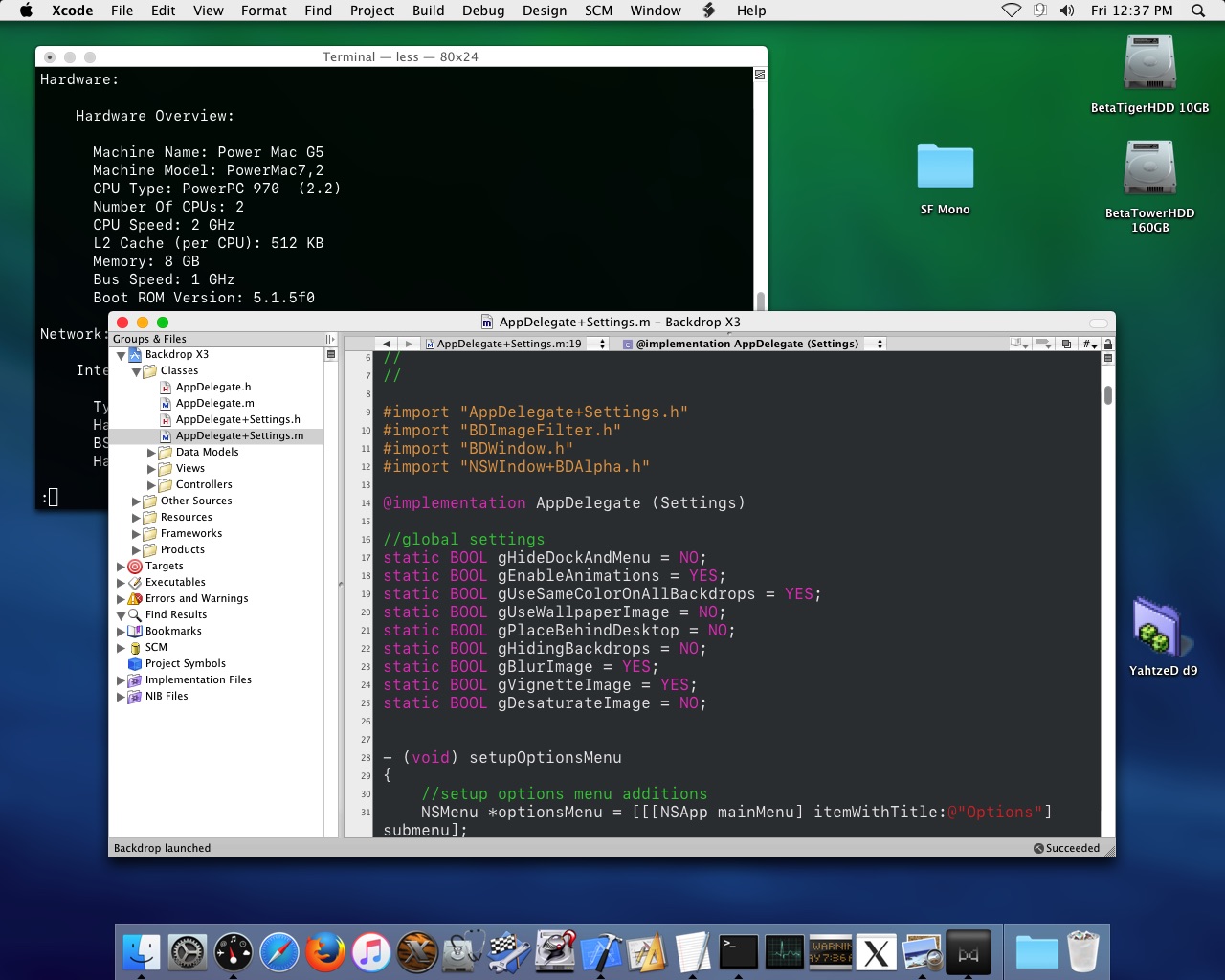Image resolution: width=1225 pixels, height=980 pixels.
Task: Open the included files # popup
Action: (1089, 344)
